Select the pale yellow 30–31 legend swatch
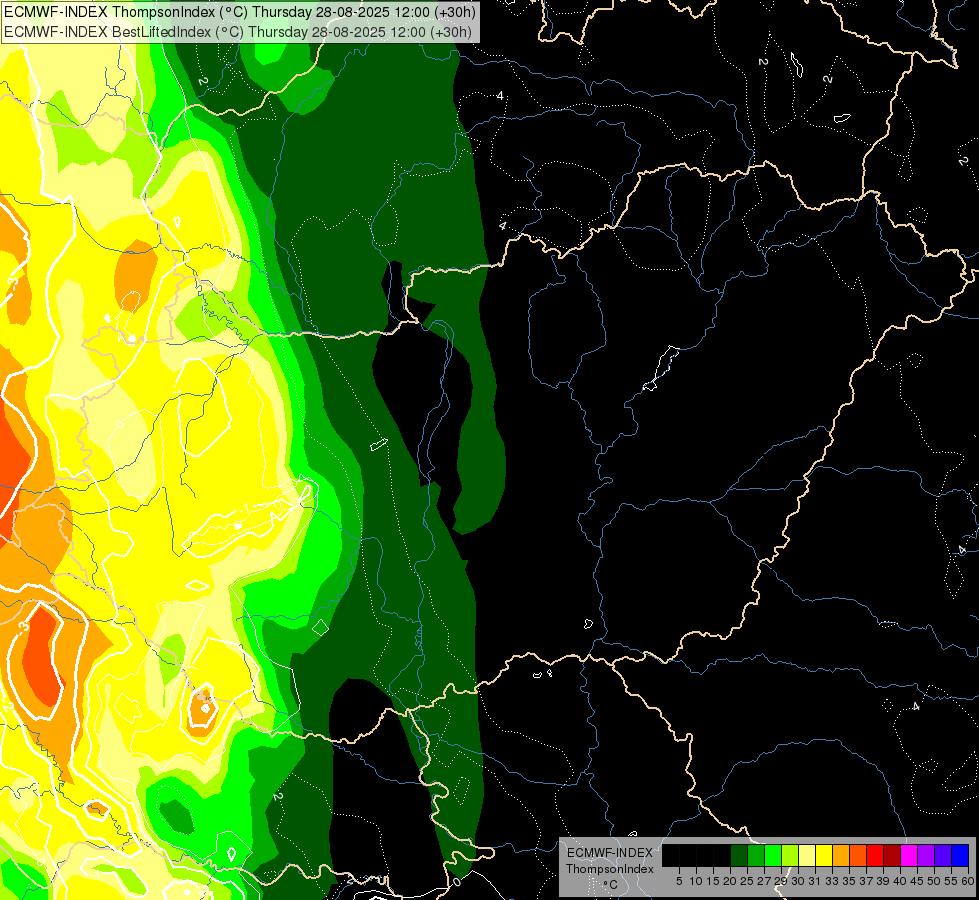979x900 pixels. (x=807, y=855)
